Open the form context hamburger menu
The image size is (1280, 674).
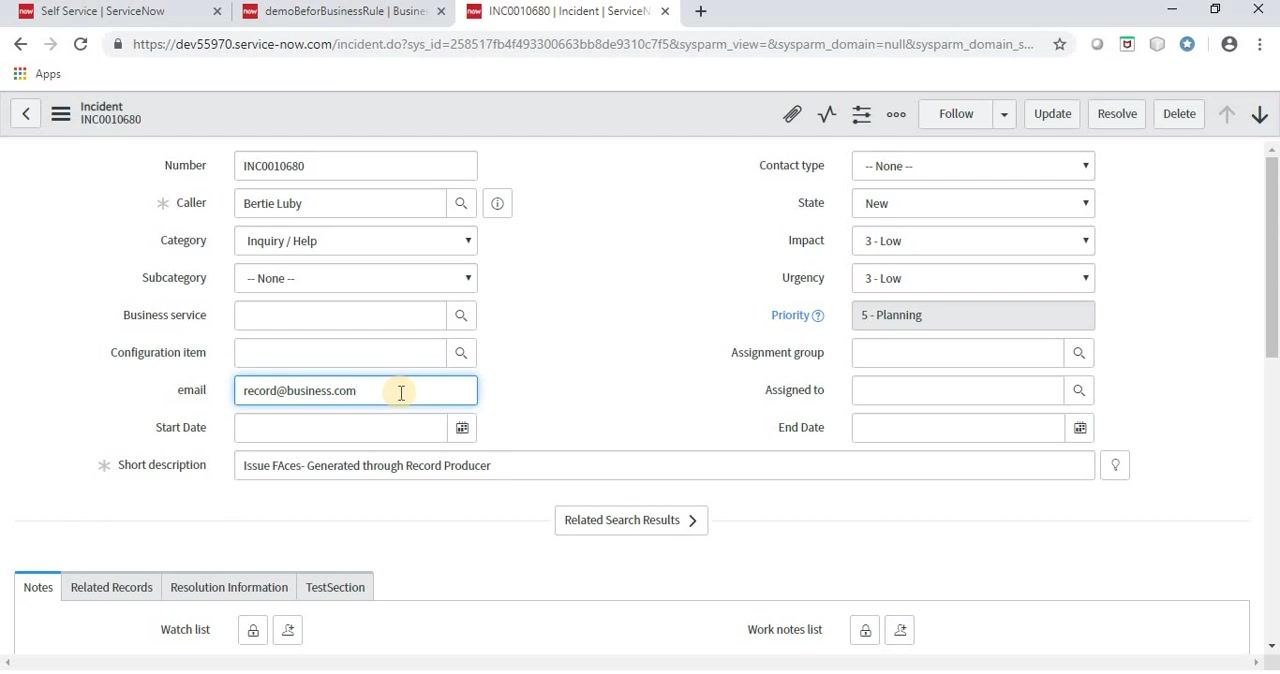coord(61,114)
